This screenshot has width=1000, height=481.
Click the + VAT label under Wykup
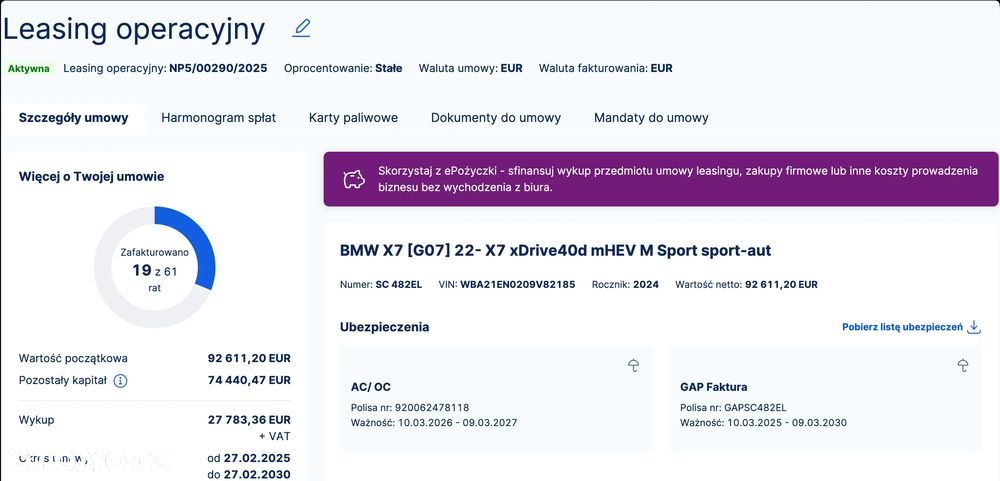275,437
